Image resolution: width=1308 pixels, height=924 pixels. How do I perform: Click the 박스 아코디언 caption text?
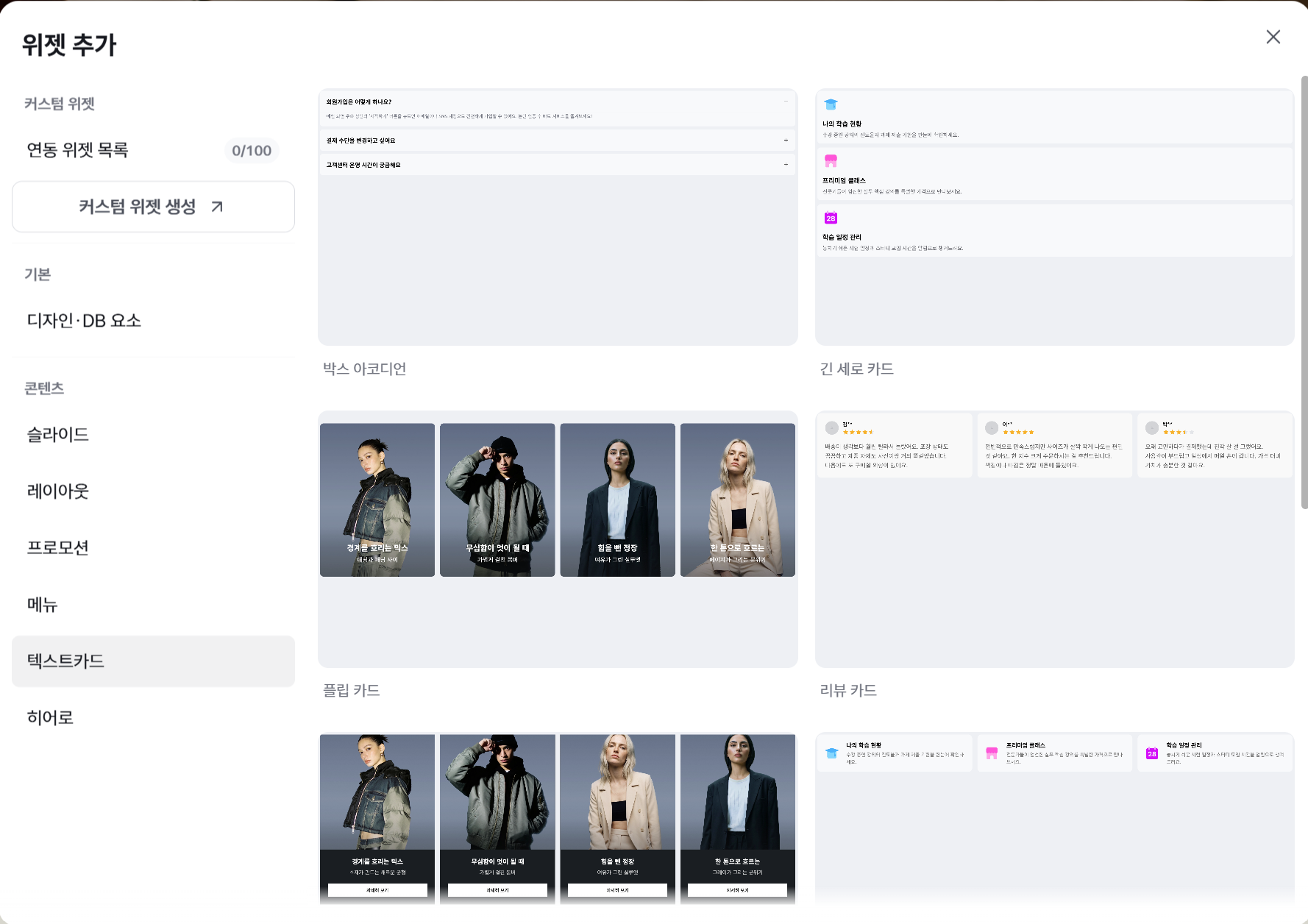pyautogui.click(x=365, y=369)
